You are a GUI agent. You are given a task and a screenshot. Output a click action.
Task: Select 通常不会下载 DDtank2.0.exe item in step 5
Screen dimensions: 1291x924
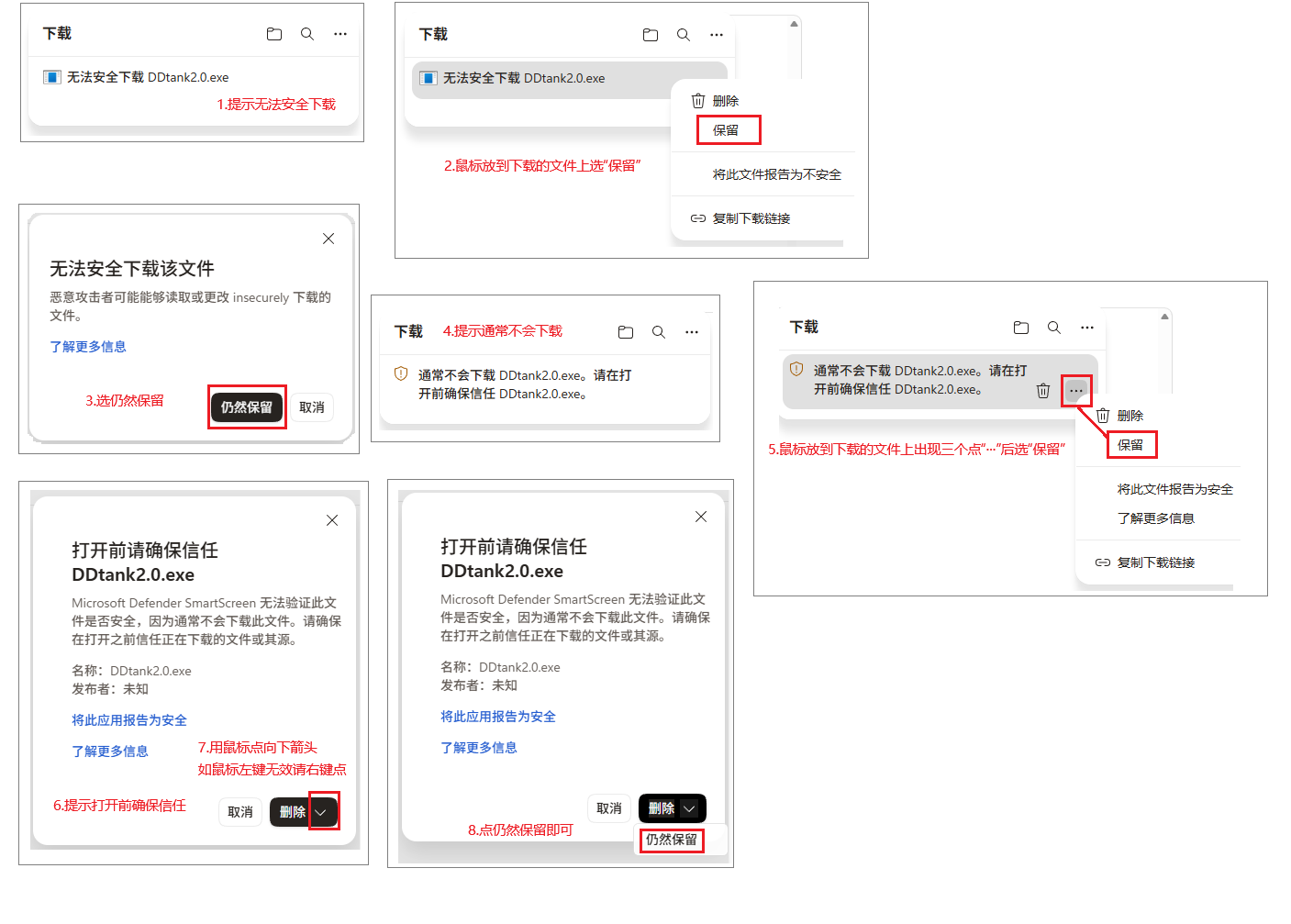pyautogui.click(x=940, y=381)
